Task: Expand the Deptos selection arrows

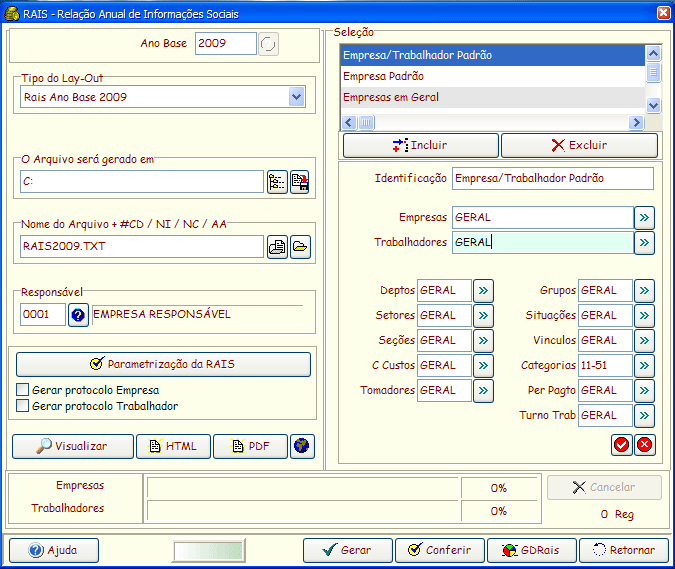Action: click(483, 291)
